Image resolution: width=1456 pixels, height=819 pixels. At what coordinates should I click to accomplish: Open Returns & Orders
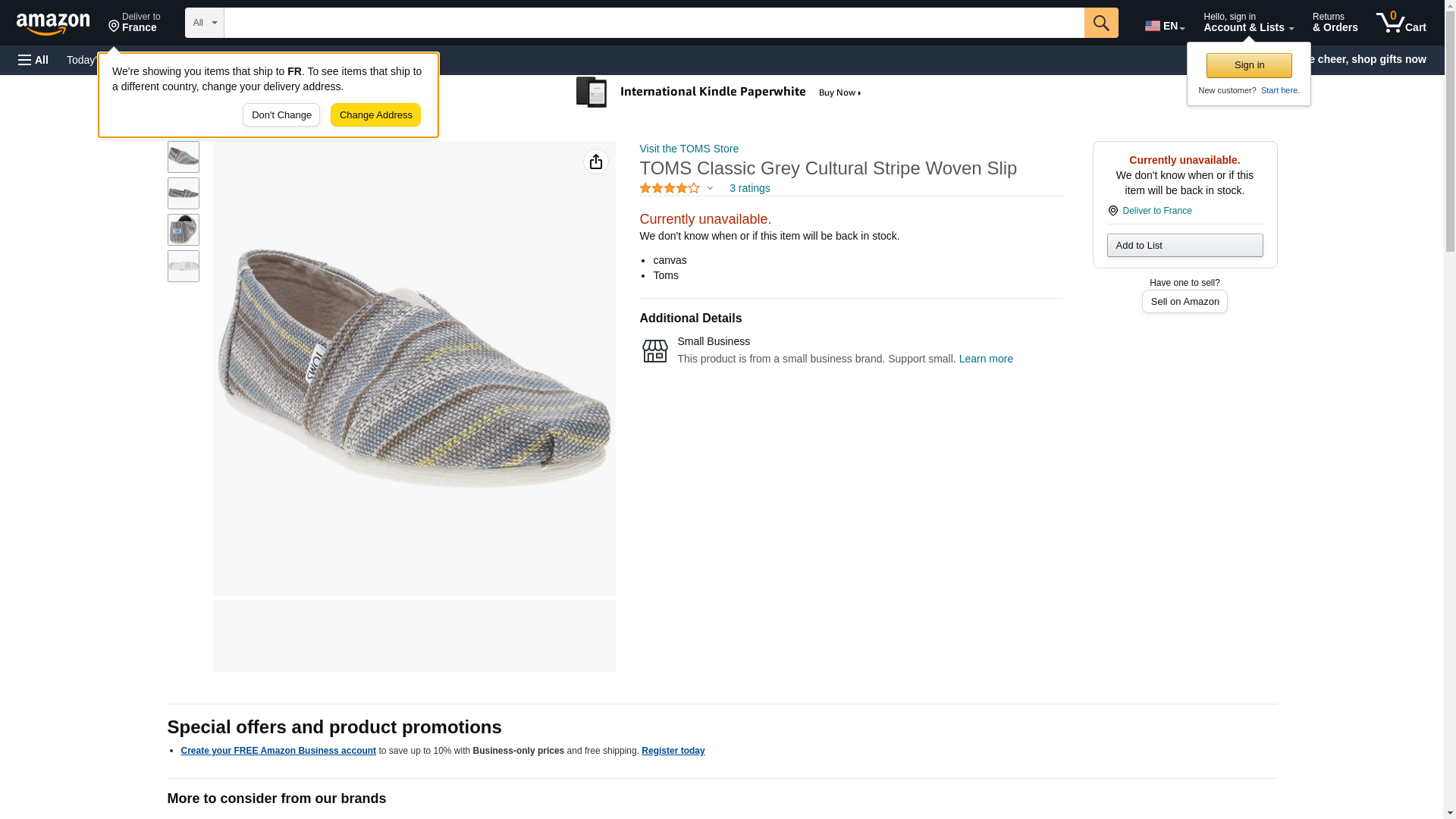pos(1335,23)
